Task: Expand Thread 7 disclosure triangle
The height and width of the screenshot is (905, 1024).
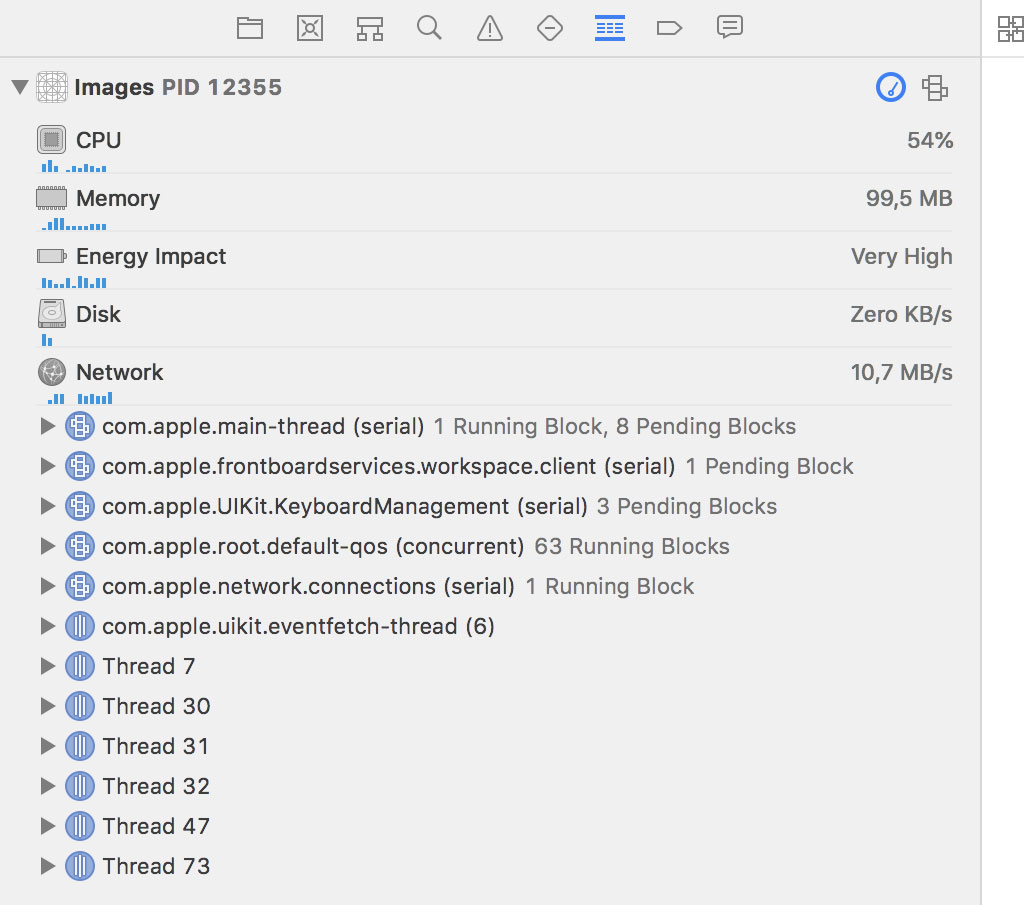Action: [47, 667]
